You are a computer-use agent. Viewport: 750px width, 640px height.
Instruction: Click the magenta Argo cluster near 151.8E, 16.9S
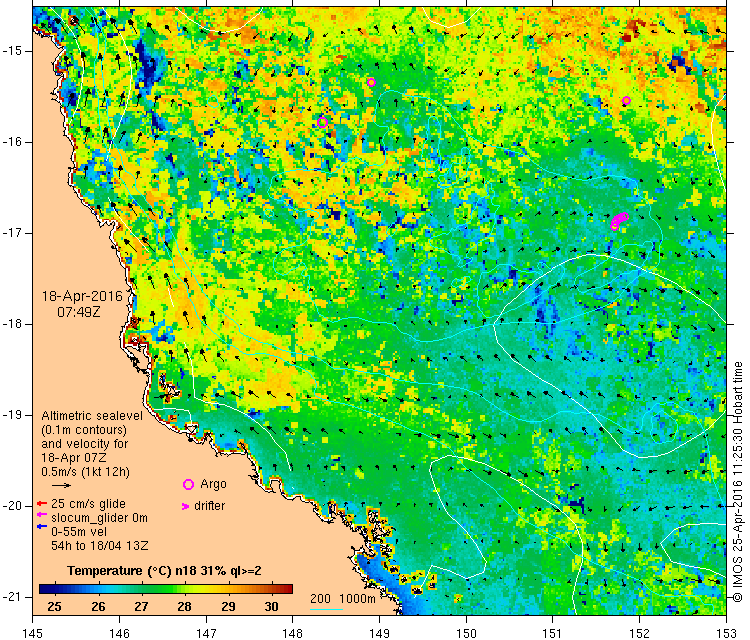click(619, 221)
